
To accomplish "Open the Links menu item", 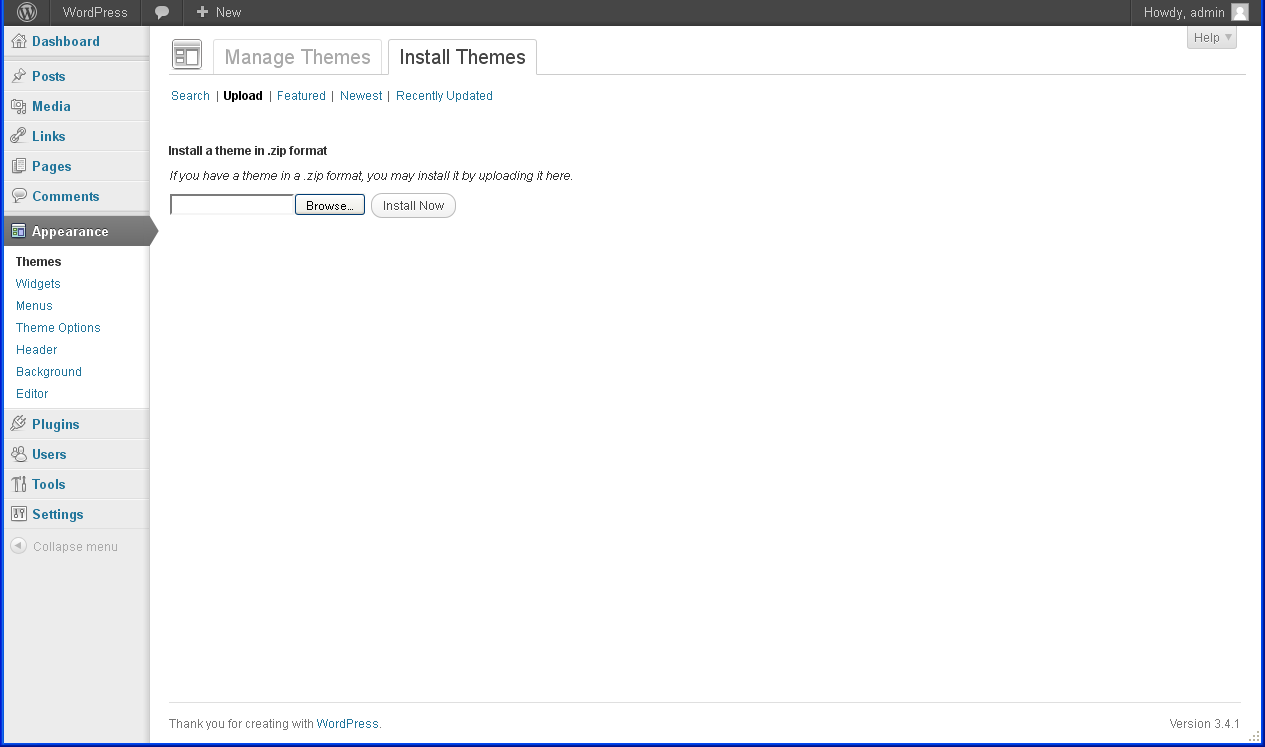I will pyautogui.click(x=48, y=136).
